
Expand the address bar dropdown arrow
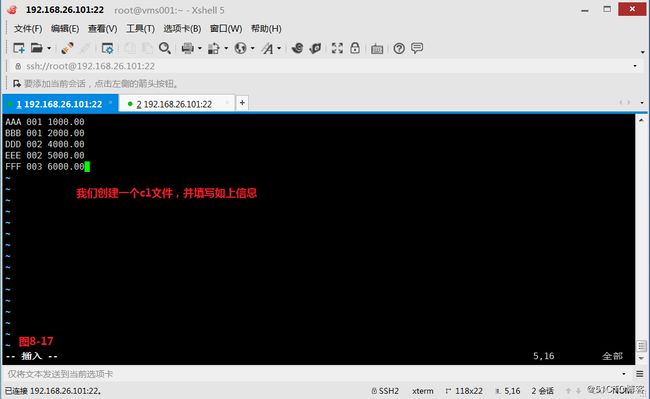635,66
